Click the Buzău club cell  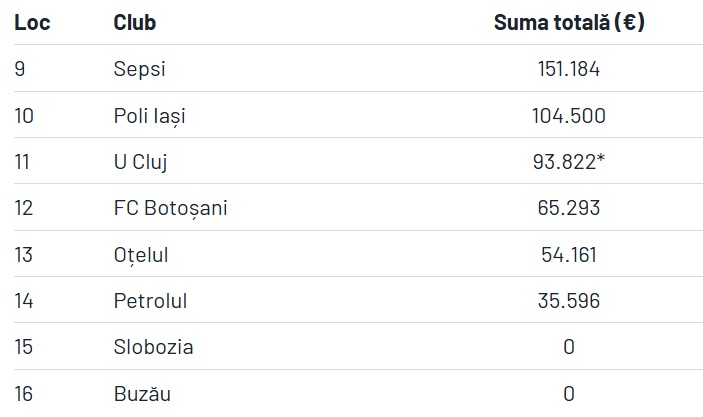tap(142, 394)
